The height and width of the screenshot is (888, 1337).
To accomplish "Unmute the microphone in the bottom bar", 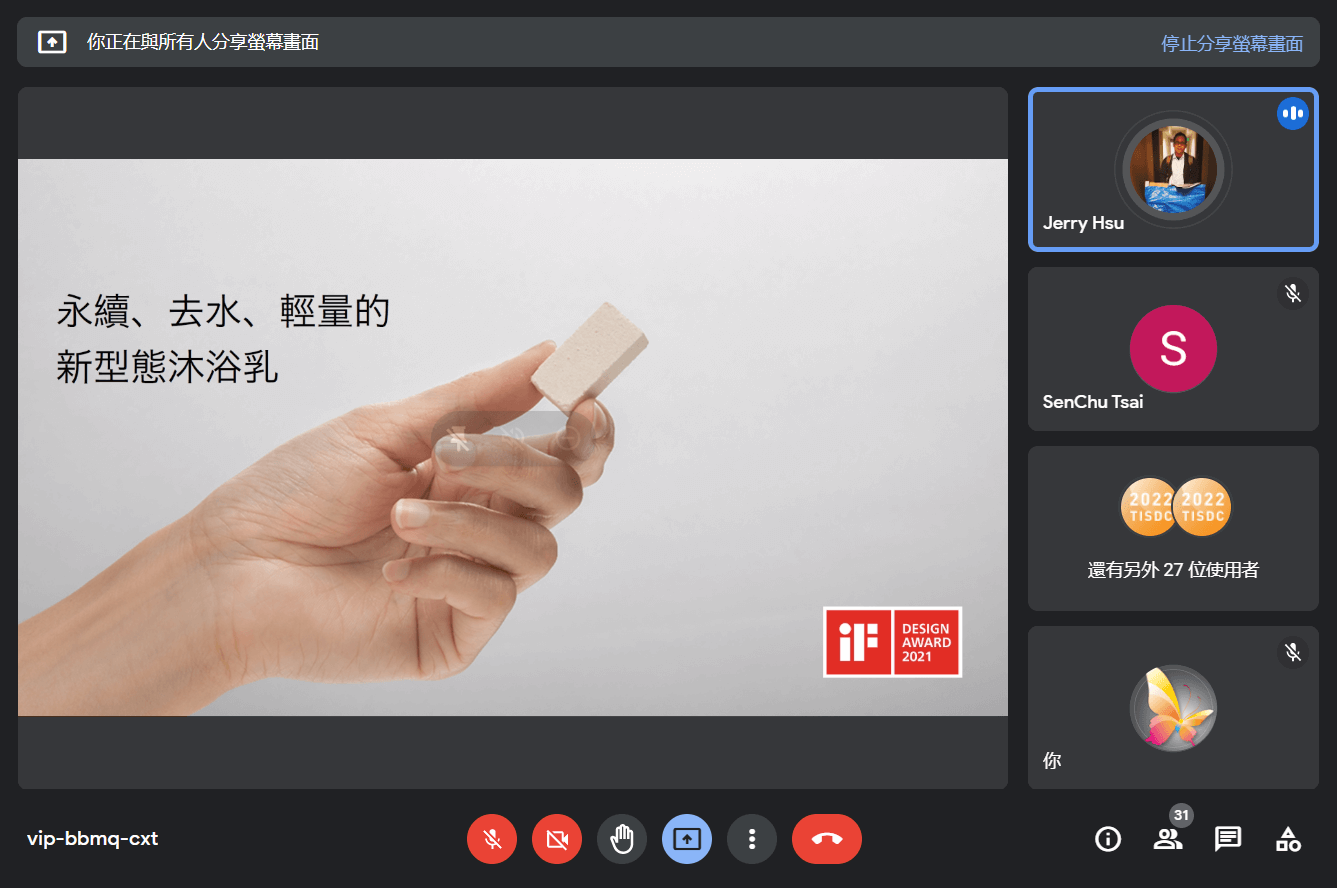I will pyautogui.click(x=492, y=839).
